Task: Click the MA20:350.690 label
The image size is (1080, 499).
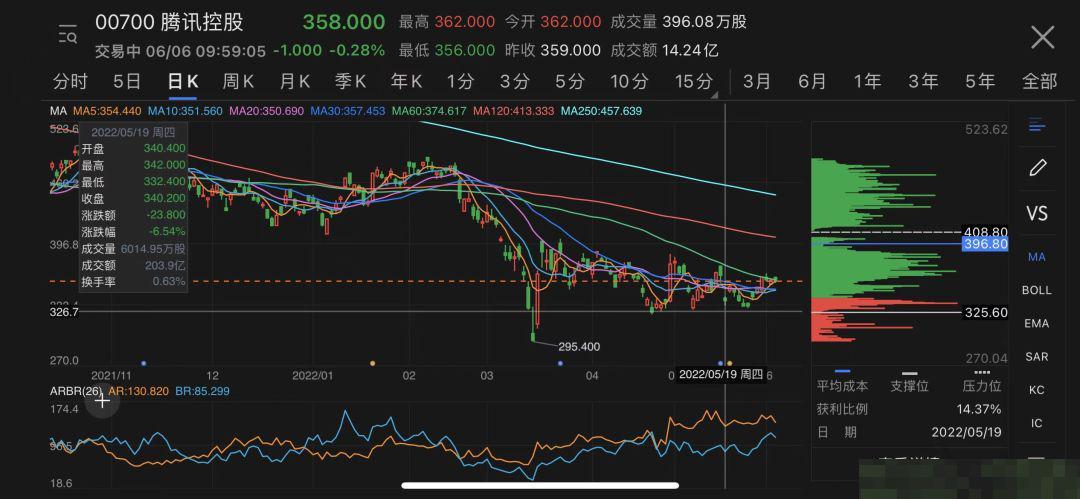Action: click(266, 111)
